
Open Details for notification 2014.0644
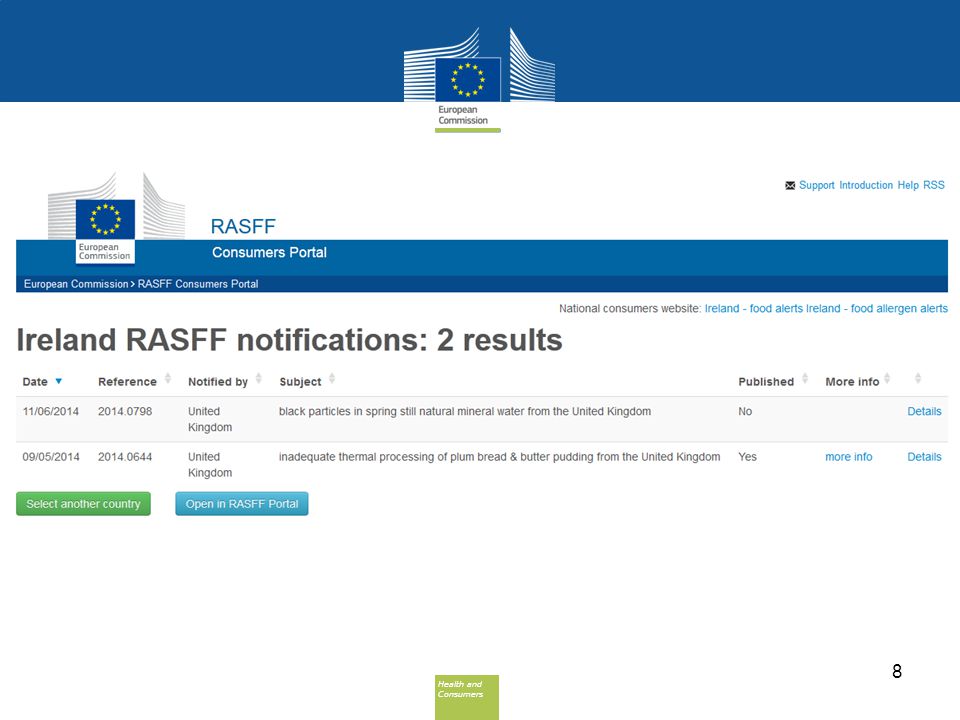click(x=924, y=457)
